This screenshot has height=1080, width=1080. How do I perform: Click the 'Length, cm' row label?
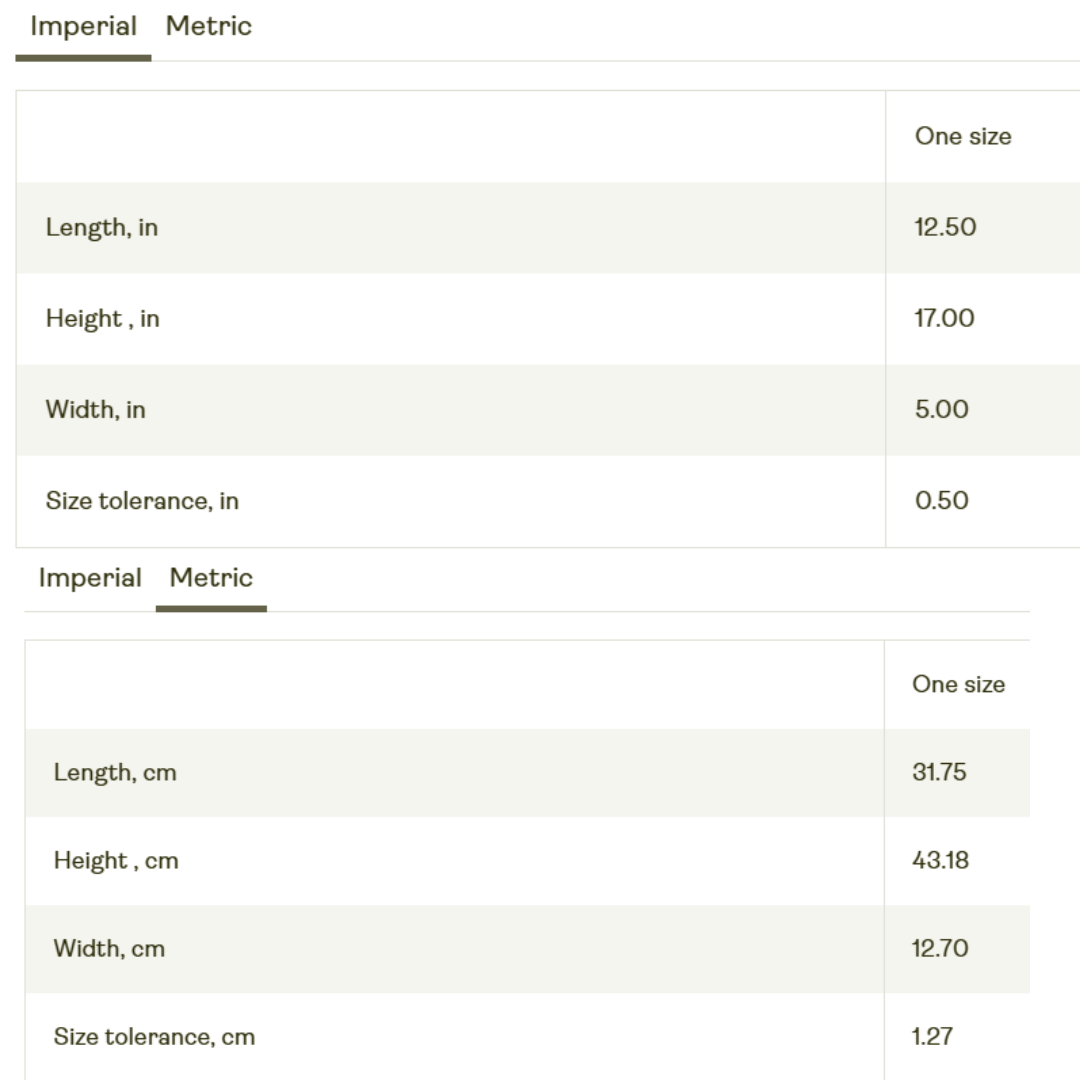point(115,773)
